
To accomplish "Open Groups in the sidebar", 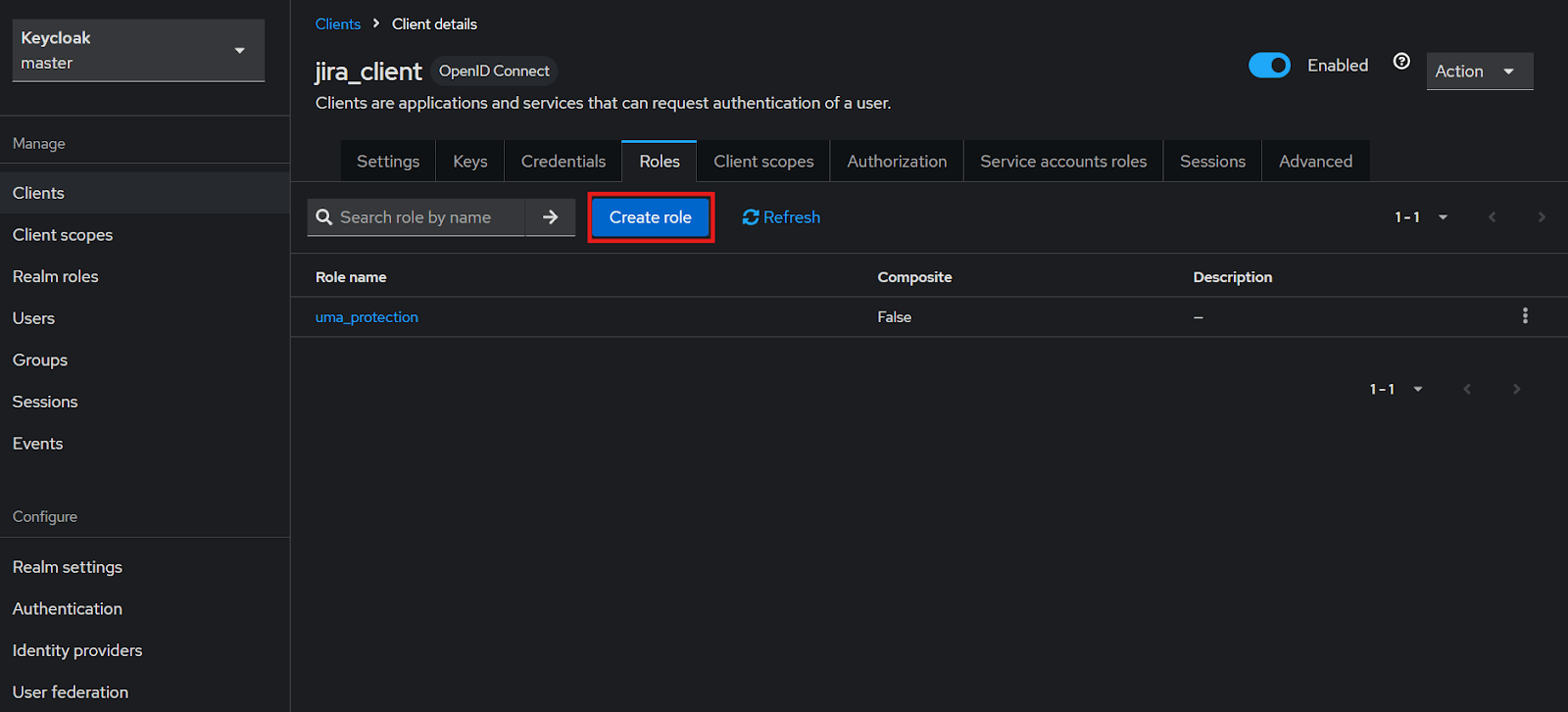I will [x=145, y=359].
